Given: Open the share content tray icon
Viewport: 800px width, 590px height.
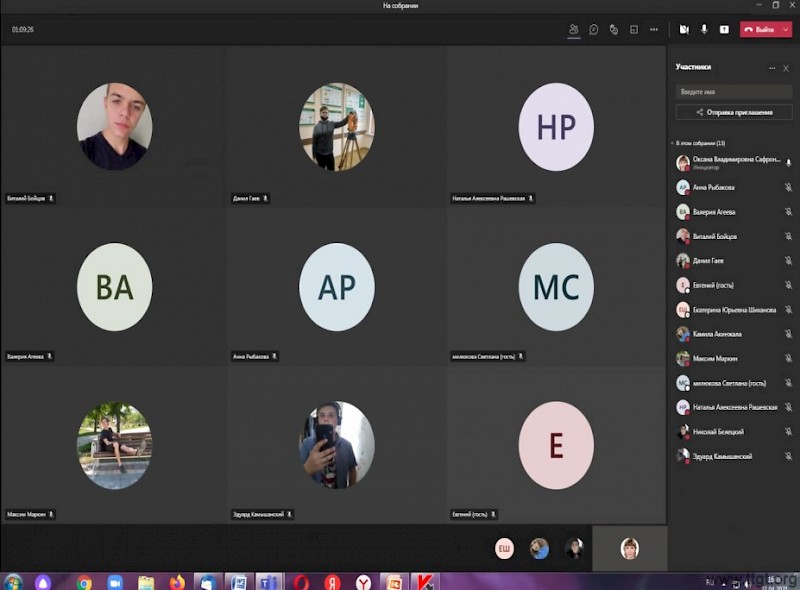Looking at the screenshot, I should pyautogui.click(x=724, y=30).
